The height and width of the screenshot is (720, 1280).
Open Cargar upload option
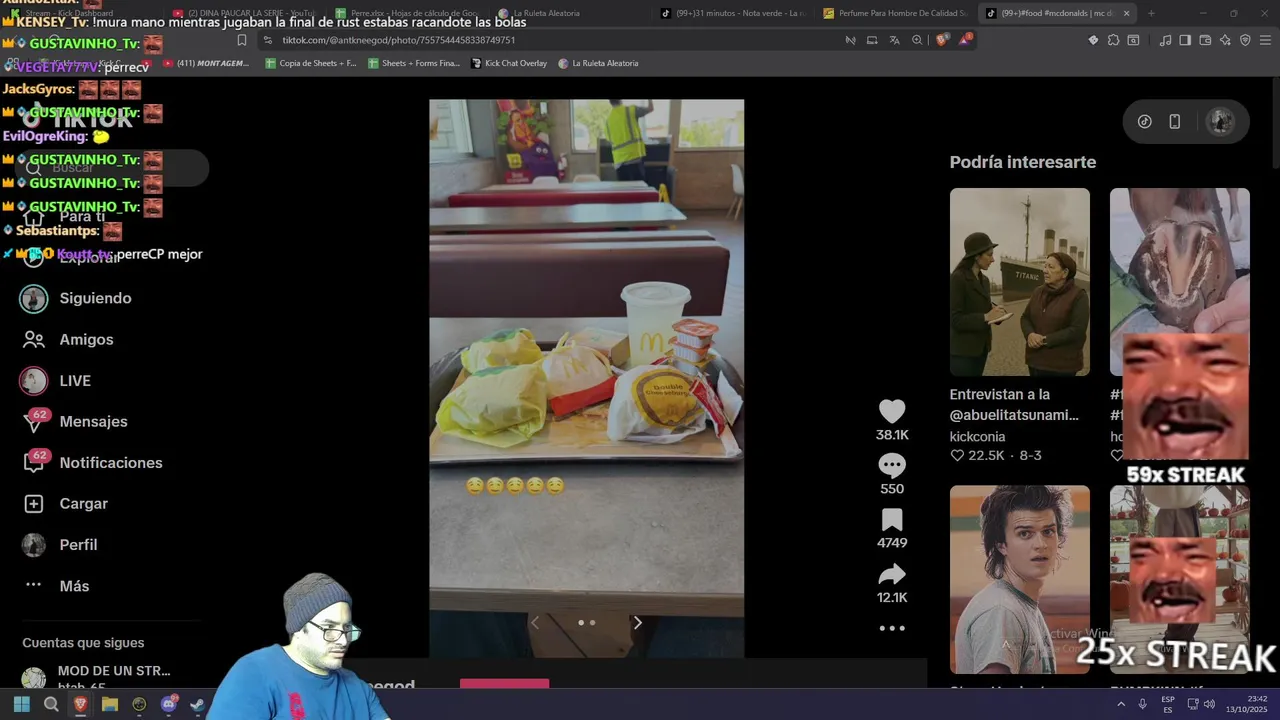(x=83, y=503)
